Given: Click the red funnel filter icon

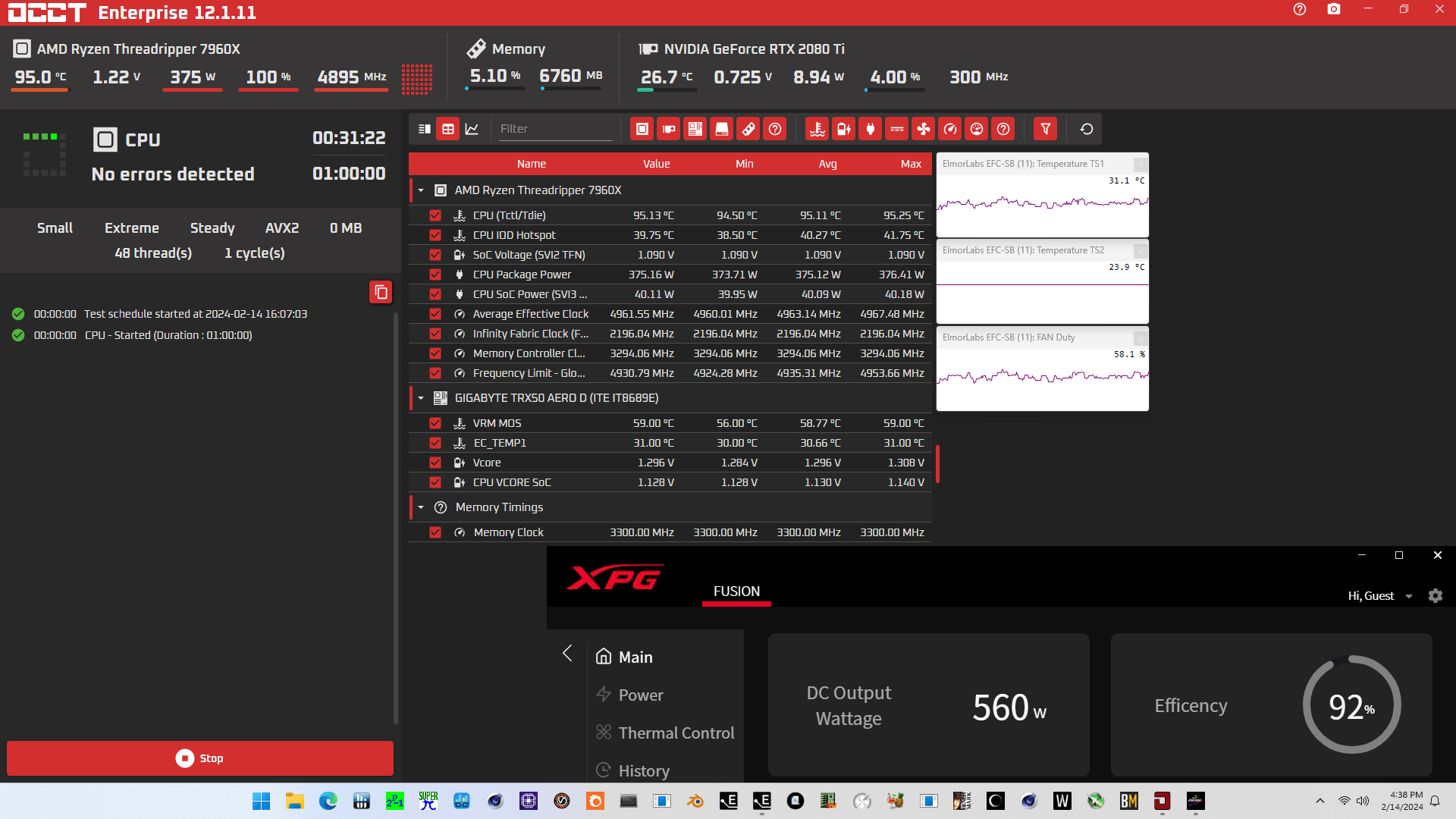Looking at the screenshot, I should click(x=1046, y=129).
